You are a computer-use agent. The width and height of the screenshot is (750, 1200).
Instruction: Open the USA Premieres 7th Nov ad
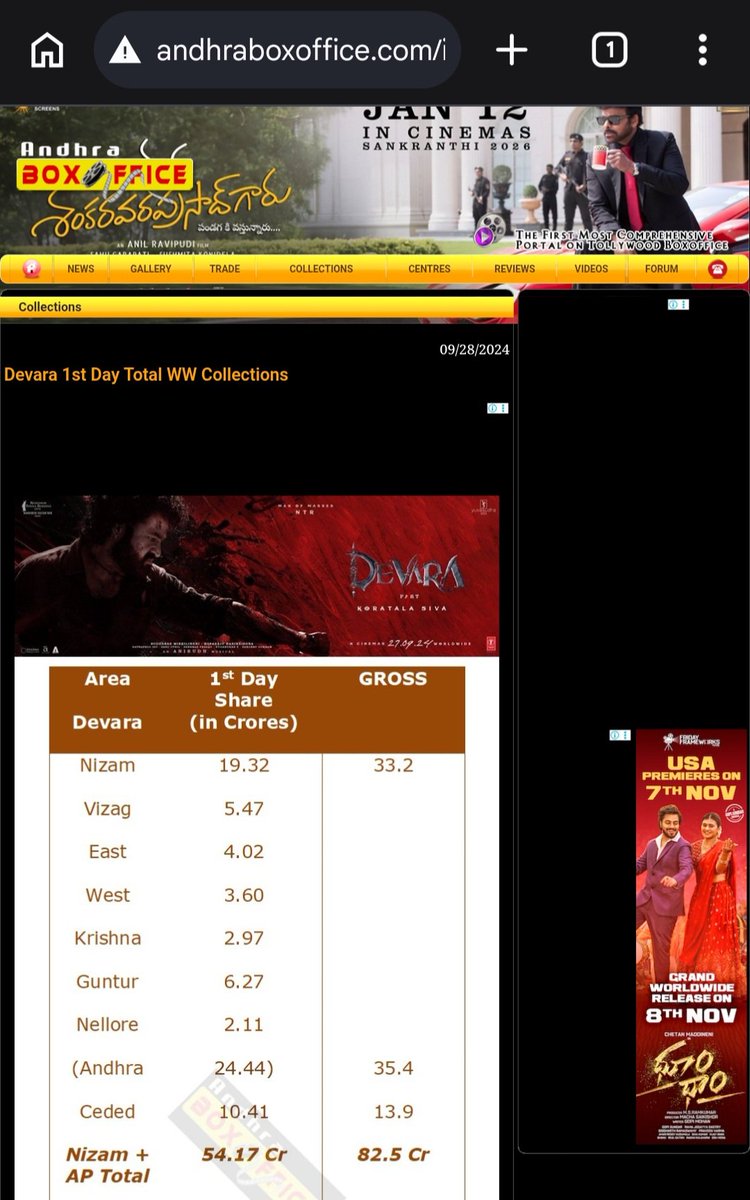coord(691,936)
